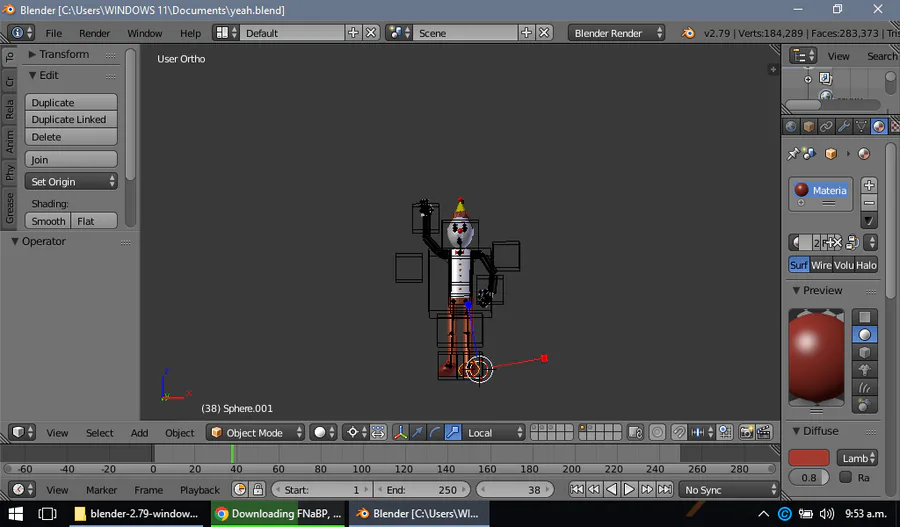Add a new material slot with plus
The height and width of the screenshot is (527, 900).
869,185
